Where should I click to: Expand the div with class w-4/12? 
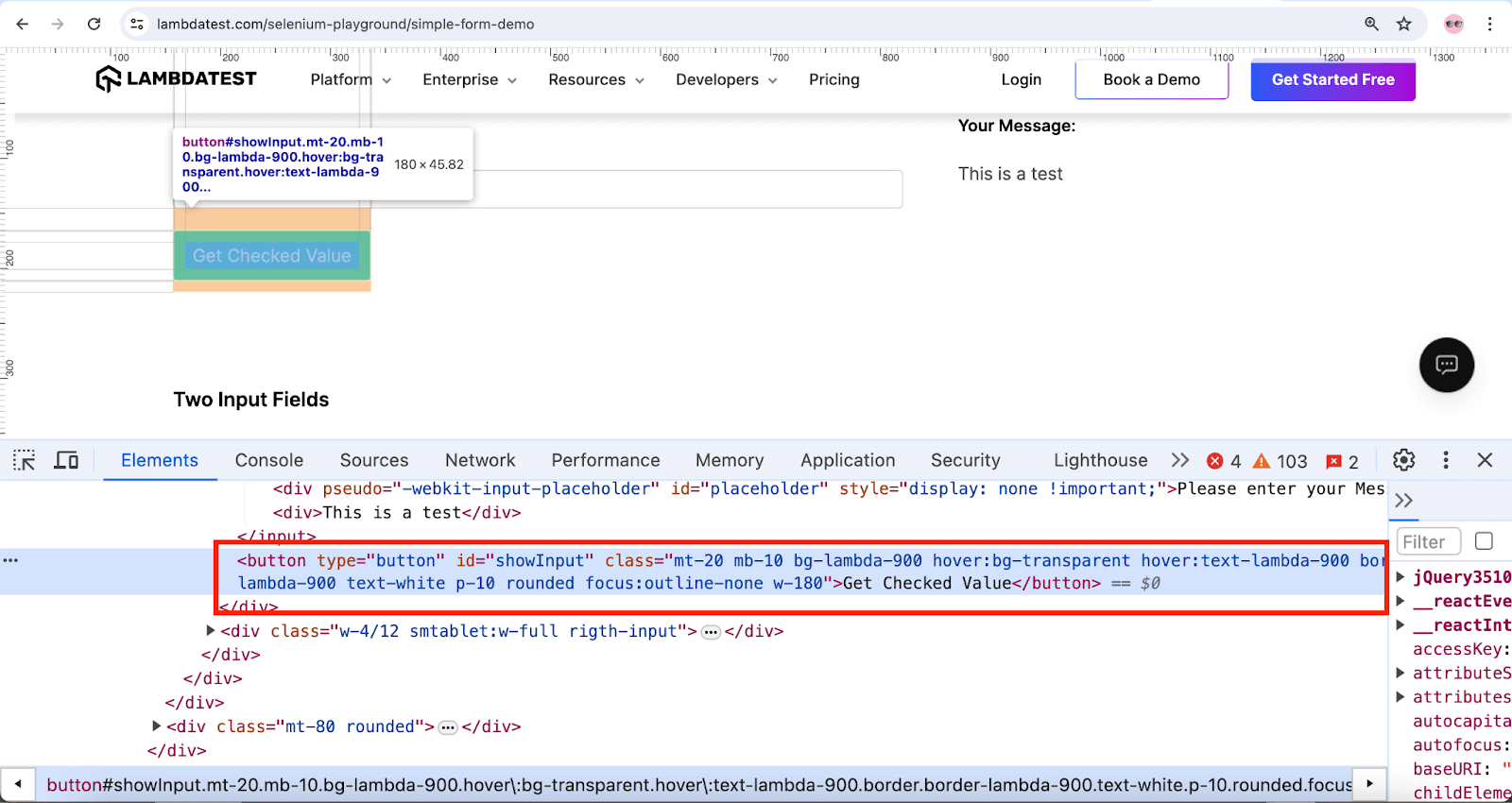211,630
